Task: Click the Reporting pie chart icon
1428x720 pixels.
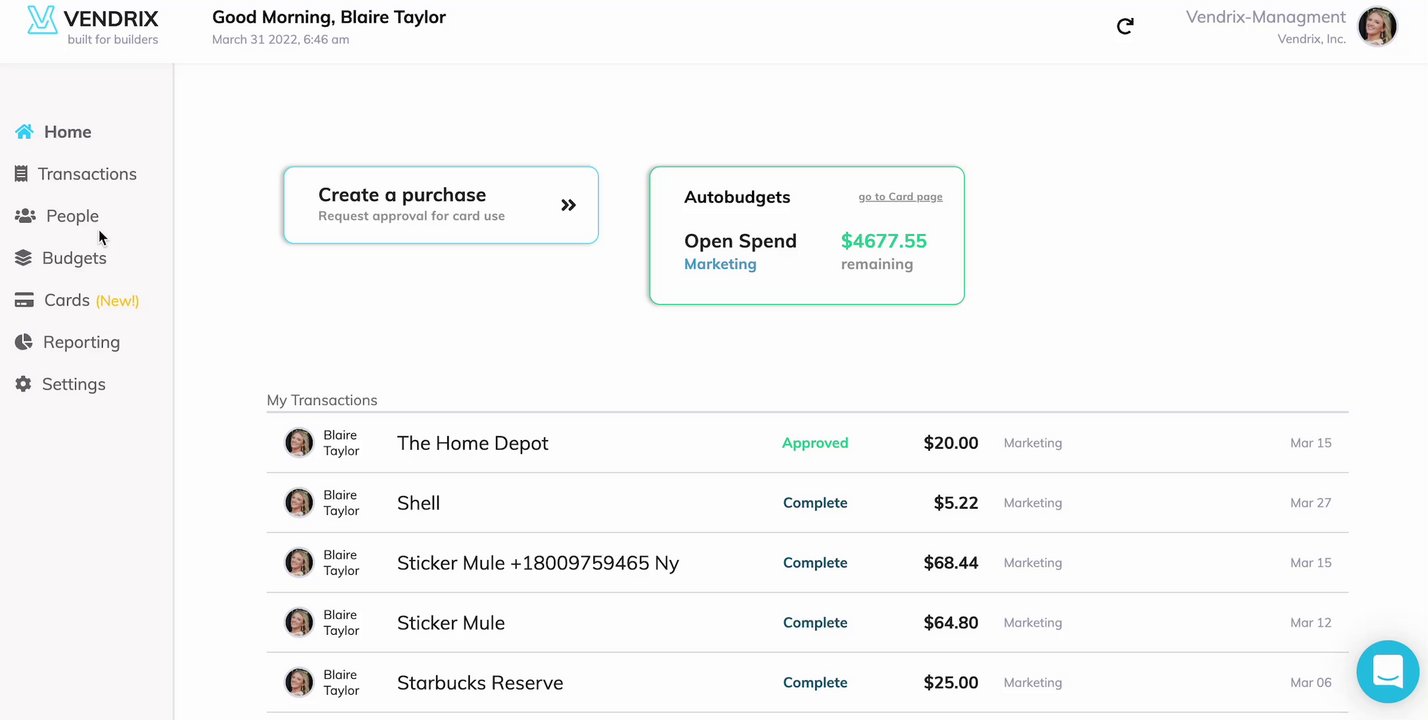Action: 24,342
